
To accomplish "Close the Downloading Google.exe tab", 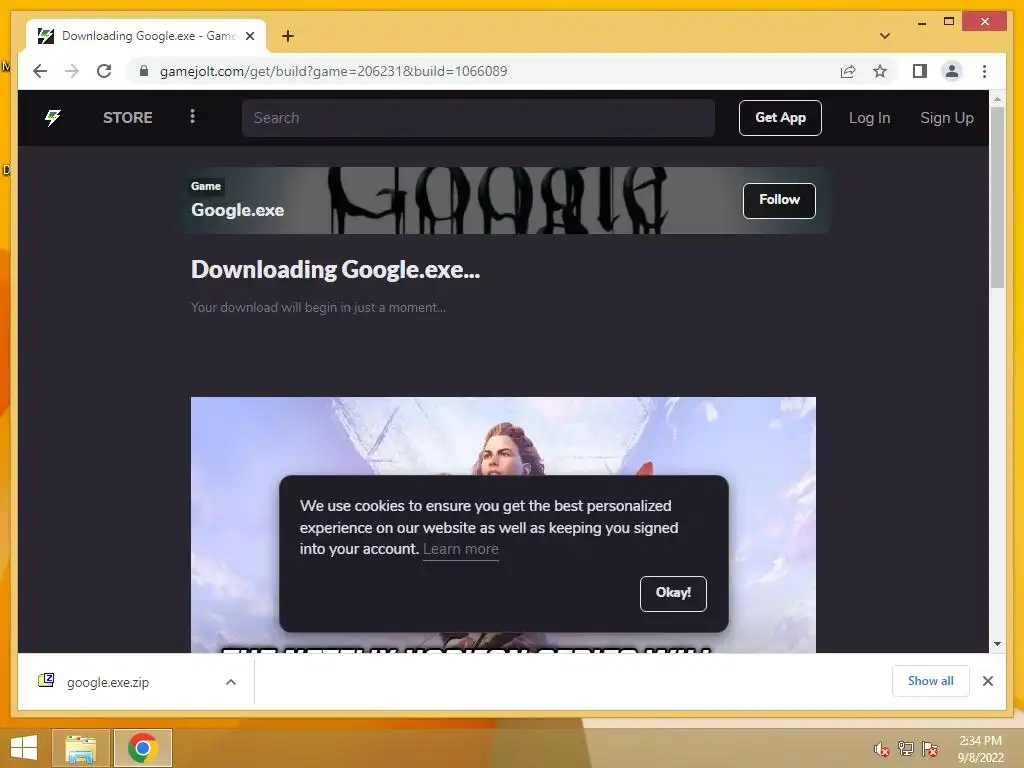I will pos(249,36).
